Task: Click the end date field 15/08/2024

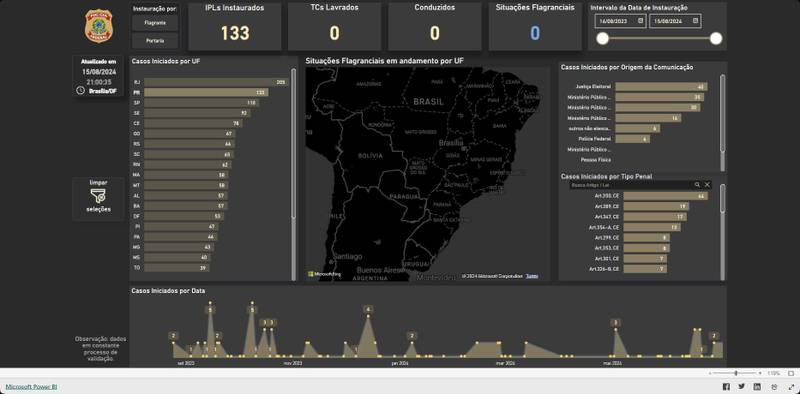Action: [675, 21]
